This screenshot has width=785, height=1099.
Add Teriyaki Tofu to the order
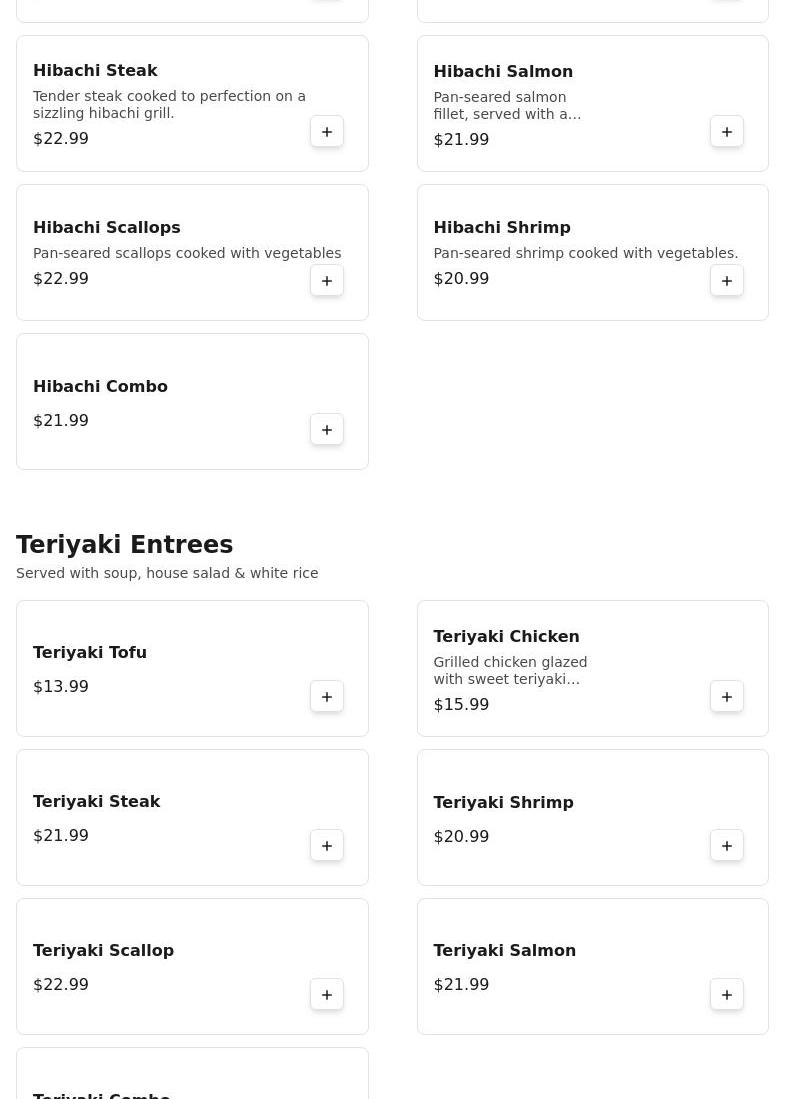pyautogui.click(x=327, y=697)
